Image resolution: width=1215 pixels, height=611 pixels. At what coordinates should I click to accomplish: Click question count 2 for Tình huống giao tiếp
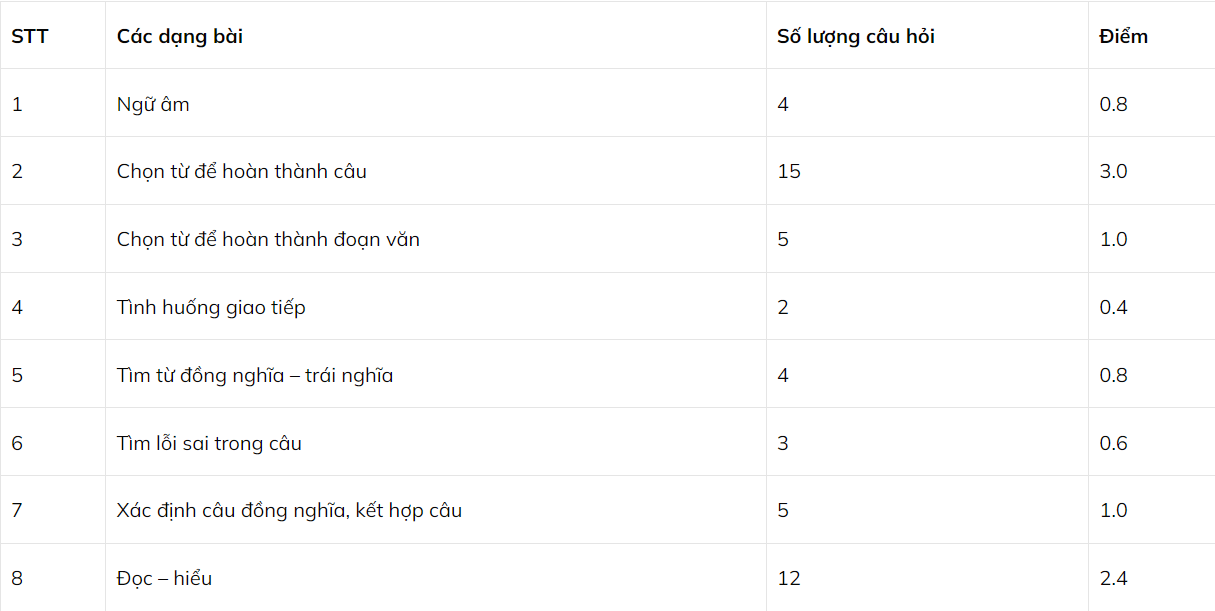[x=783, y=308]
